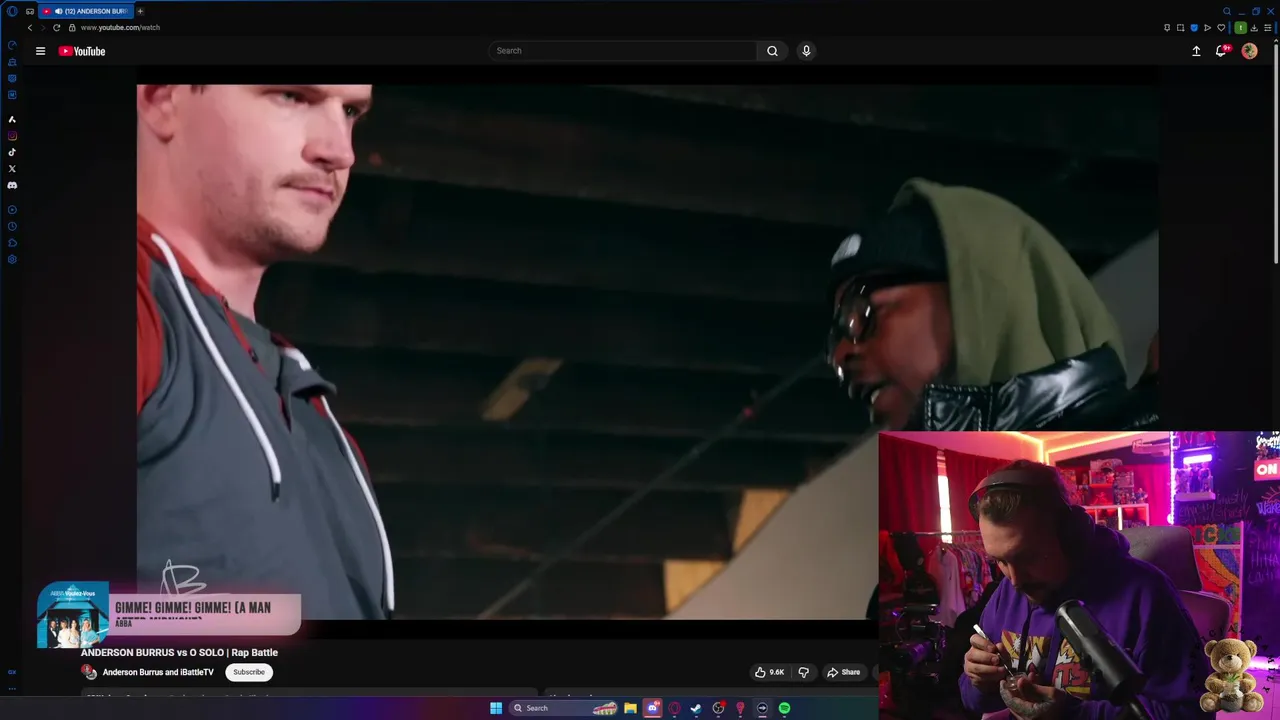
Task: Focus the YouTube search input field
Action: coord(623,51)
